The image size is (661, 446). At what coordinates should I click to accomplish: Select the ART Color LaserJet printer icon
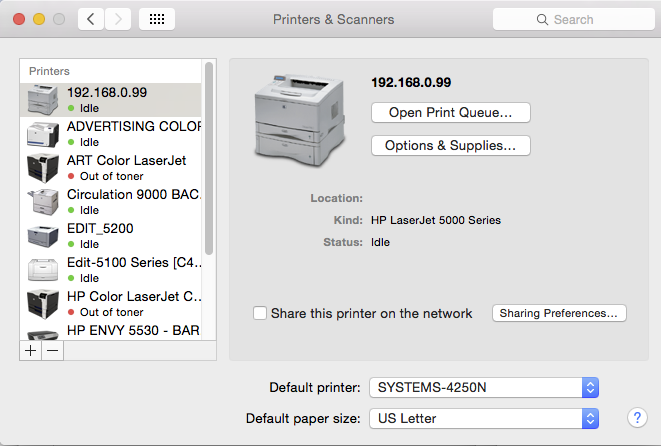pyautogui.click(x=43, y=167)
